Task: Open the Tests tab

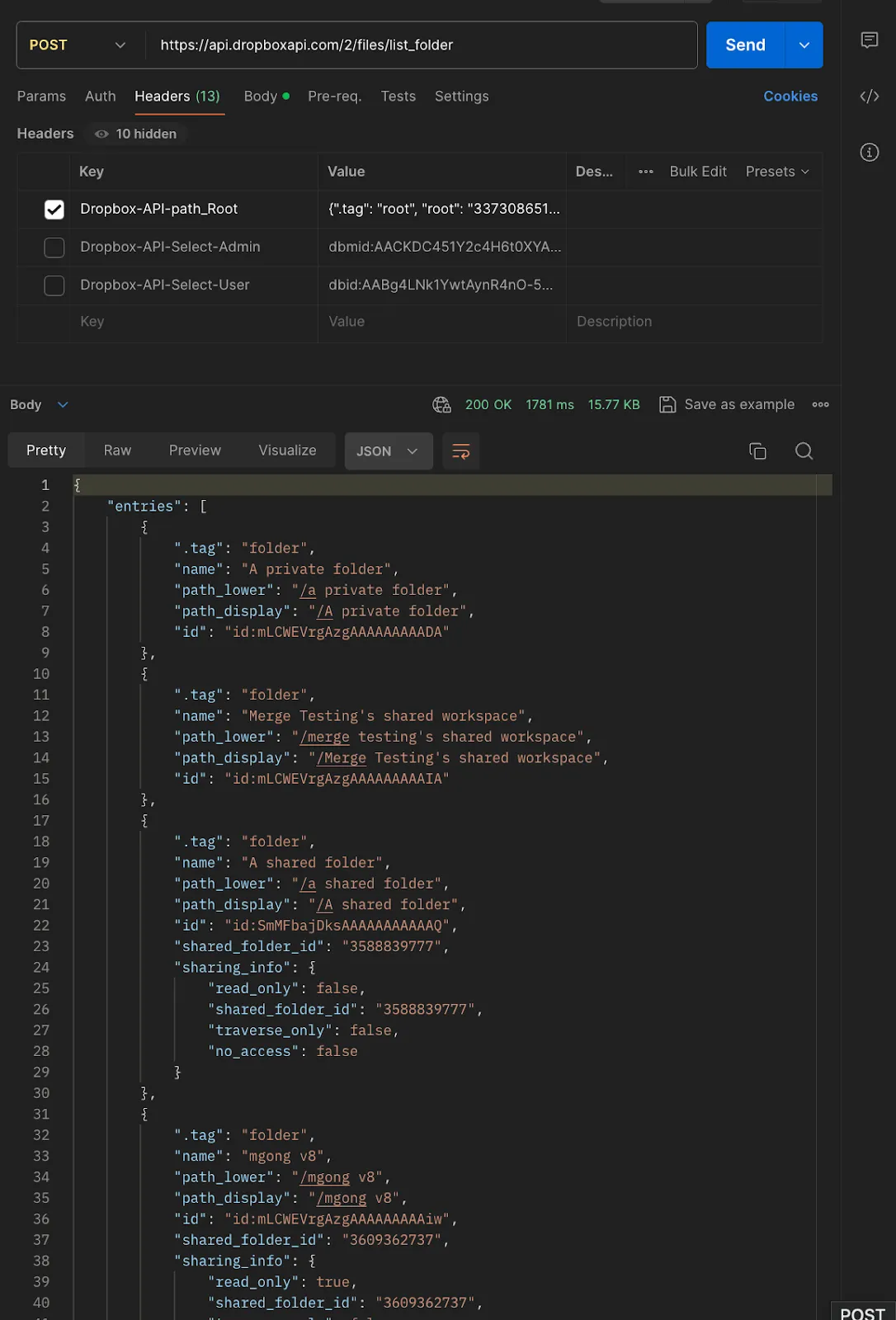Action: (398, 97)
